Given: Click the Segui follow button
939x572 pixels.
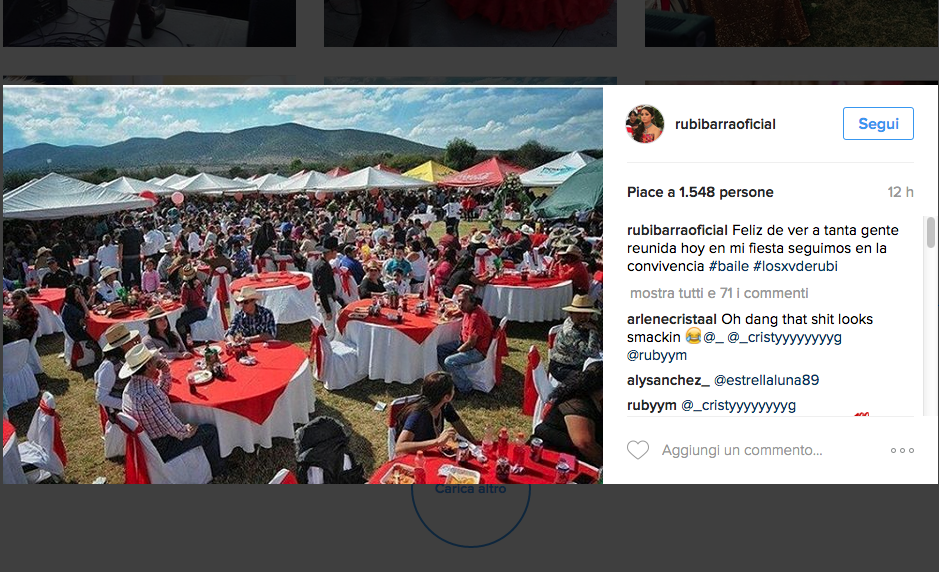Looking at the screenshot, I should (x=878, y=123).
